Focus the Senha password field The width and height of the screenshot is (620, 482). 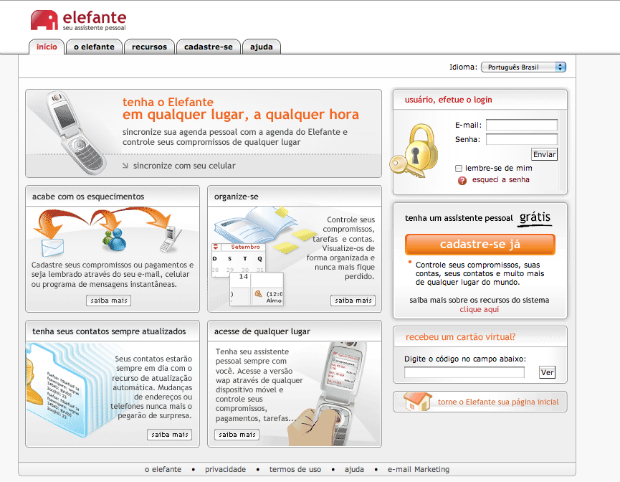pyautogui.click(x=522, y=139)
